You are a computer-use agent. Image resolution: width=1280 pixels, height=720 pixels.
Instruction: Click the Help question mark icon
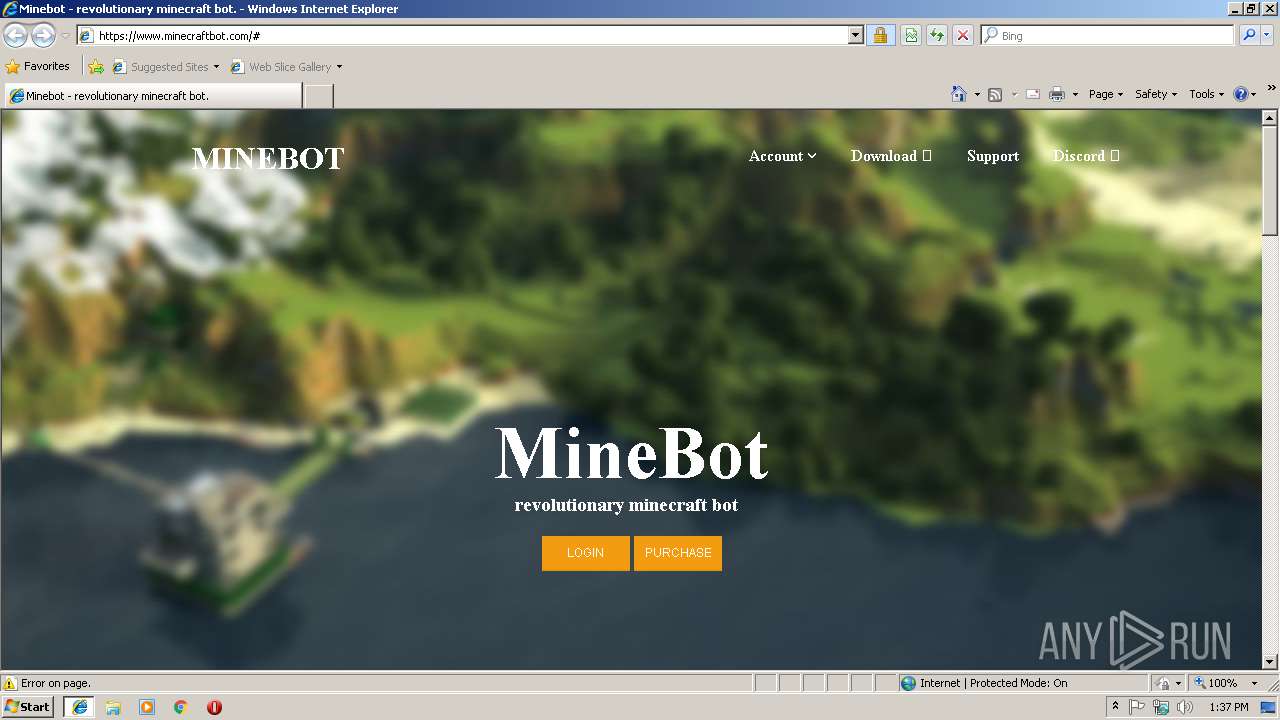coord(1241,94)
